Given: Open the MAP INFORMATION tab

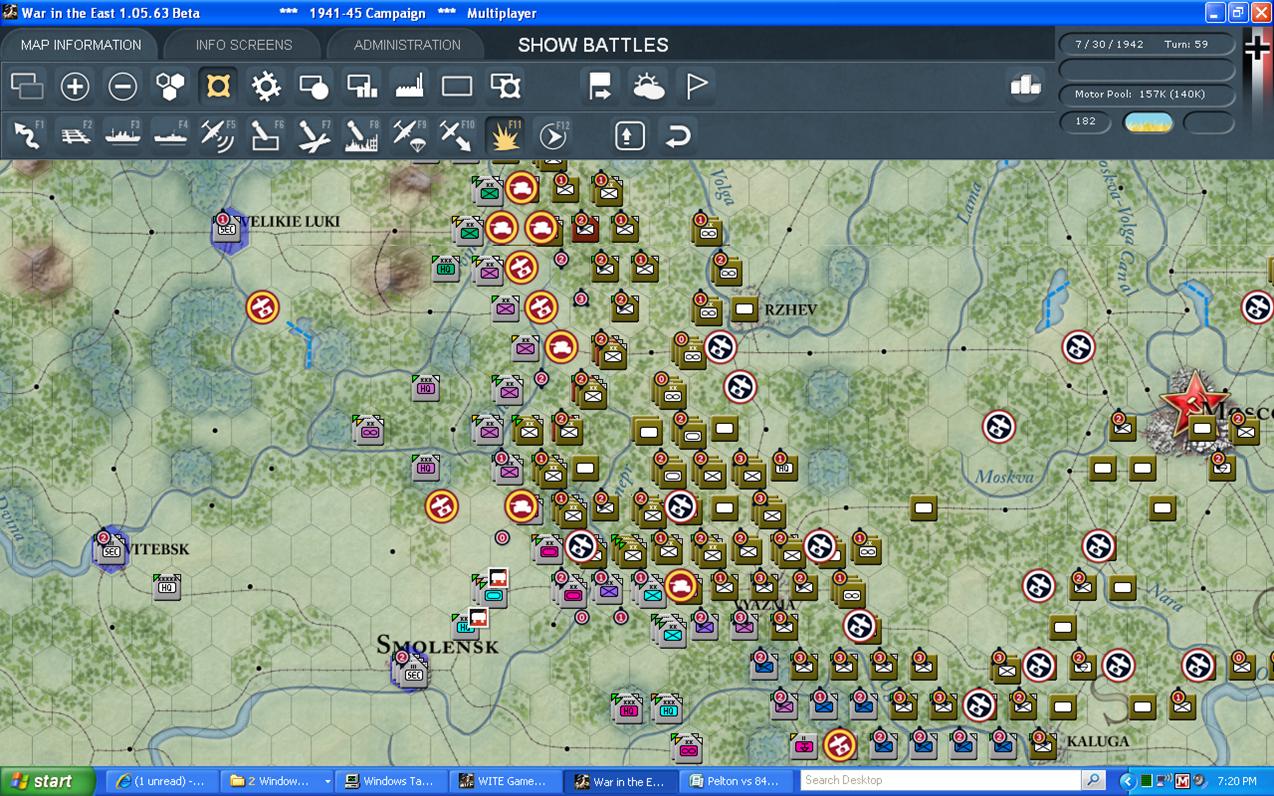Looking at the screenshot, I should (80, 45).
